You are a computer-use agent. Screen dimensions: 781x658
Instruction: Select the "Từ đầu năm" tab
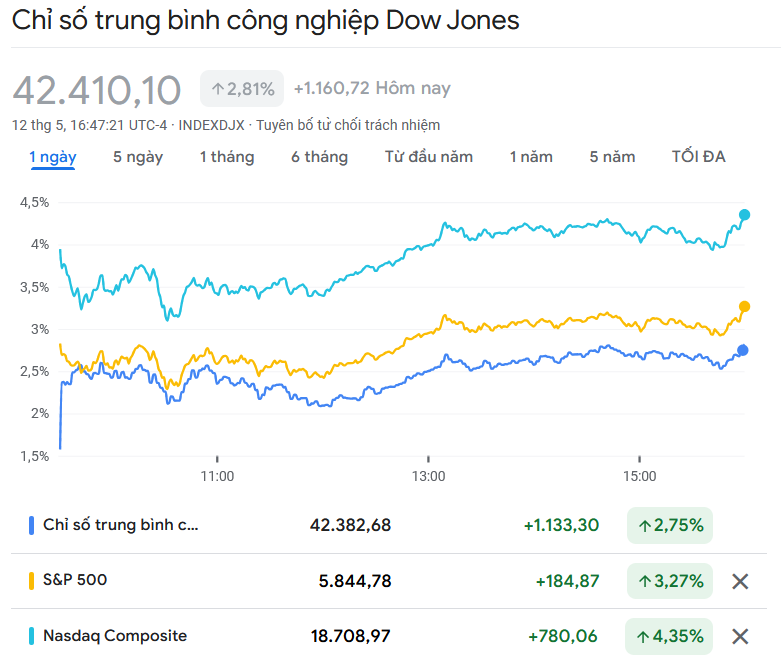pos(429,157)
